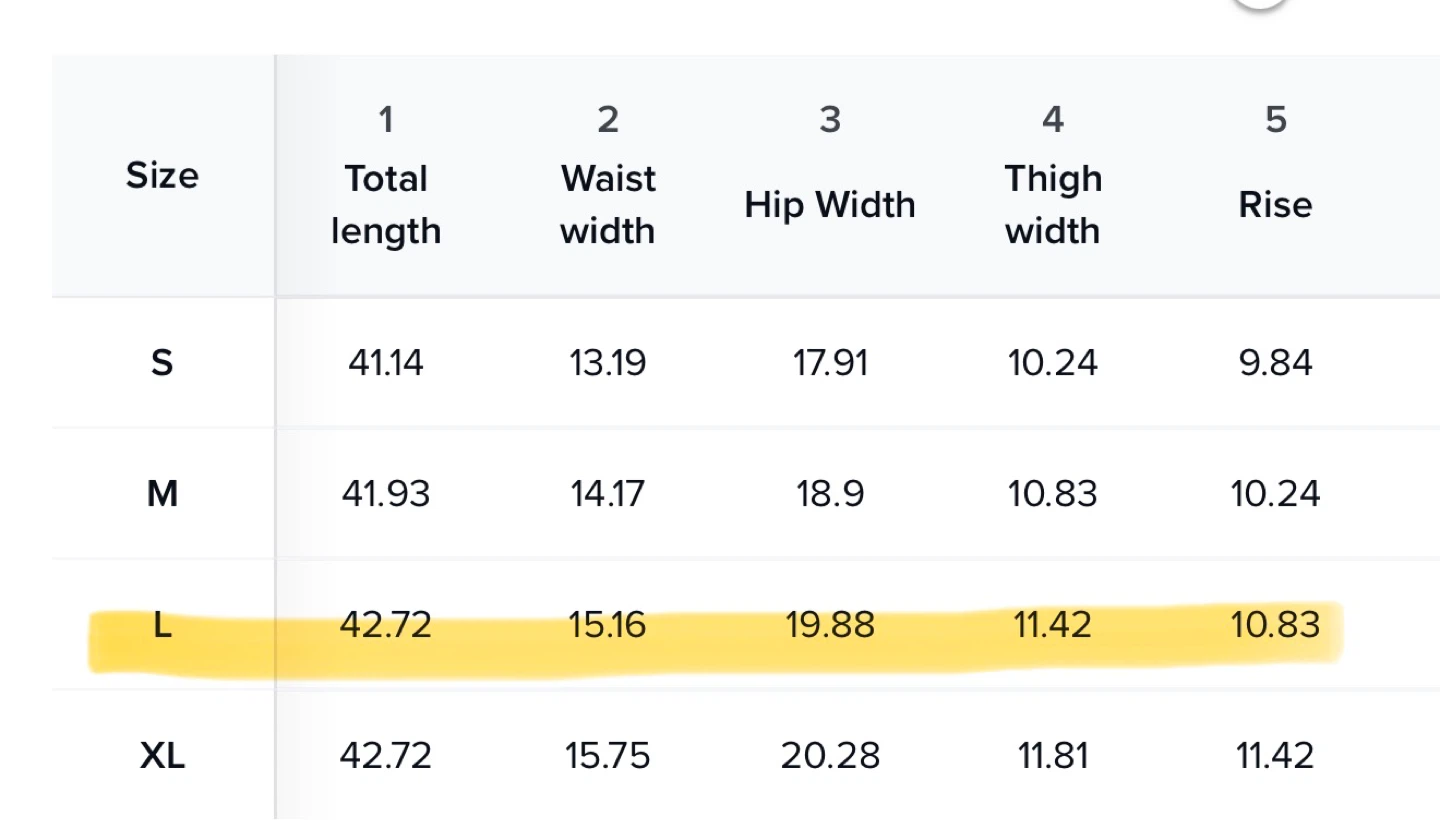Screen dimensions: 1440x840
Task: Select the 9.84 rise value
Action: pyautogui.click(x=1275, y=362)
